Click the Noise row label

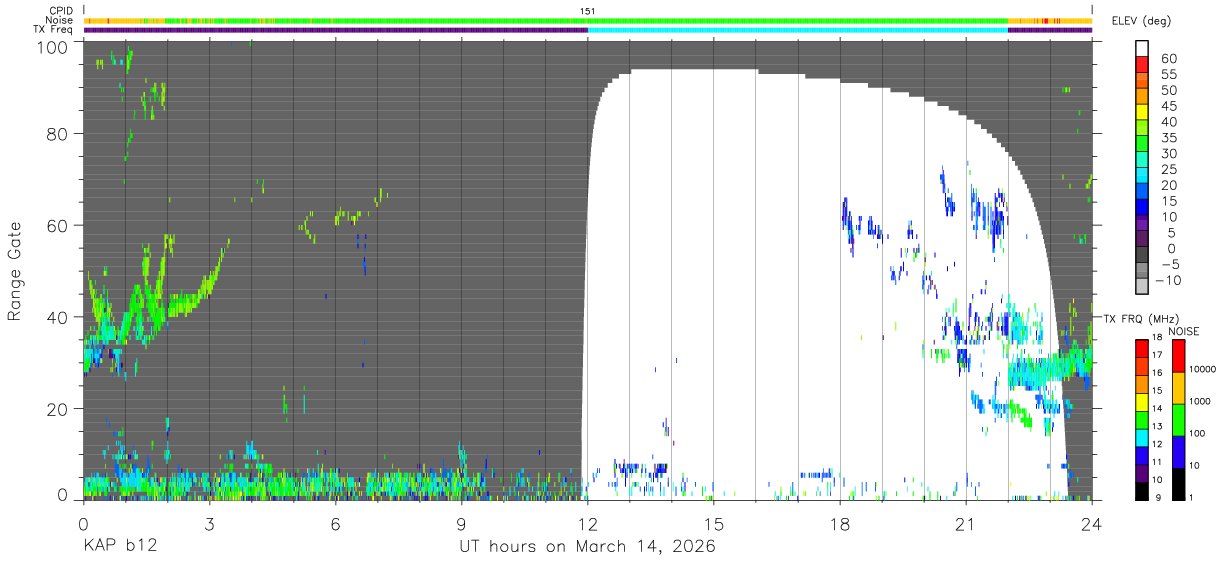pos(59,20)
